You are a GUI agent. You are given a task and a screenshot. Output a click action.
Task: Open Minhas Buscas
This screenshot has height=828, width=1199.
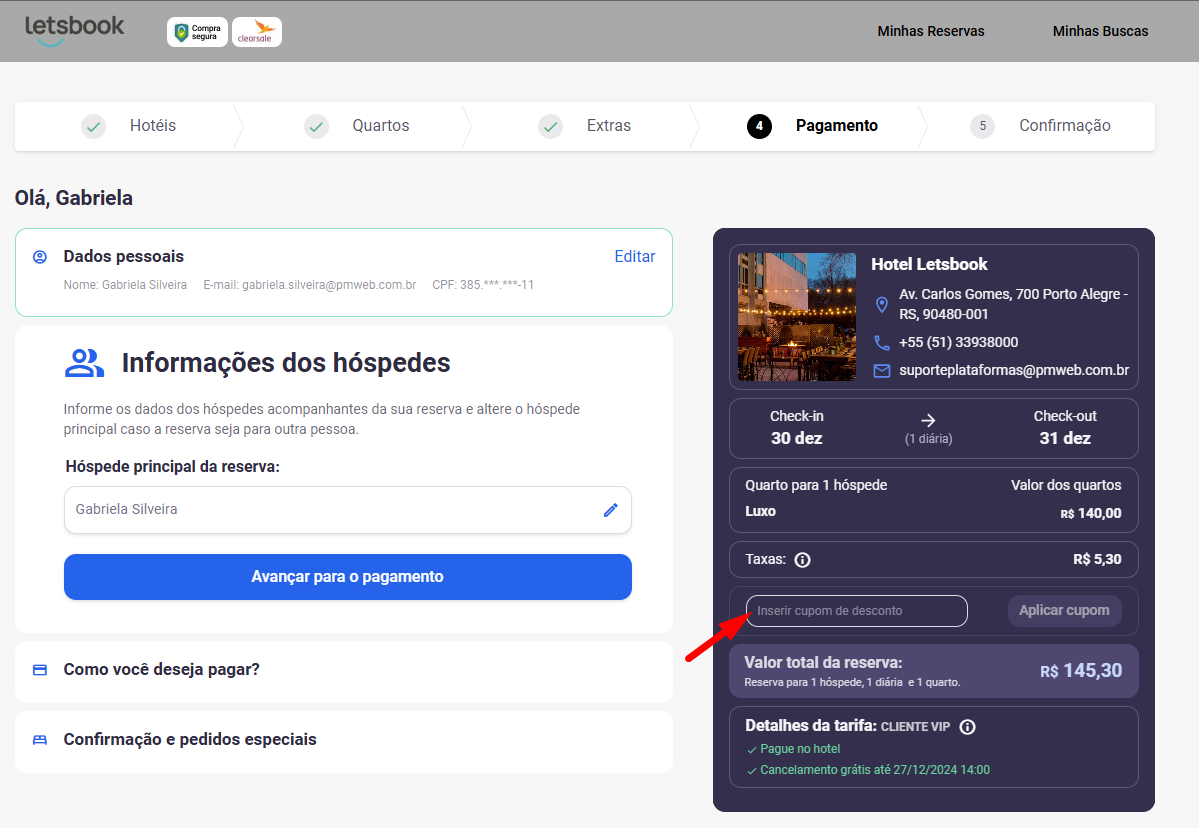coord(1100,31)
